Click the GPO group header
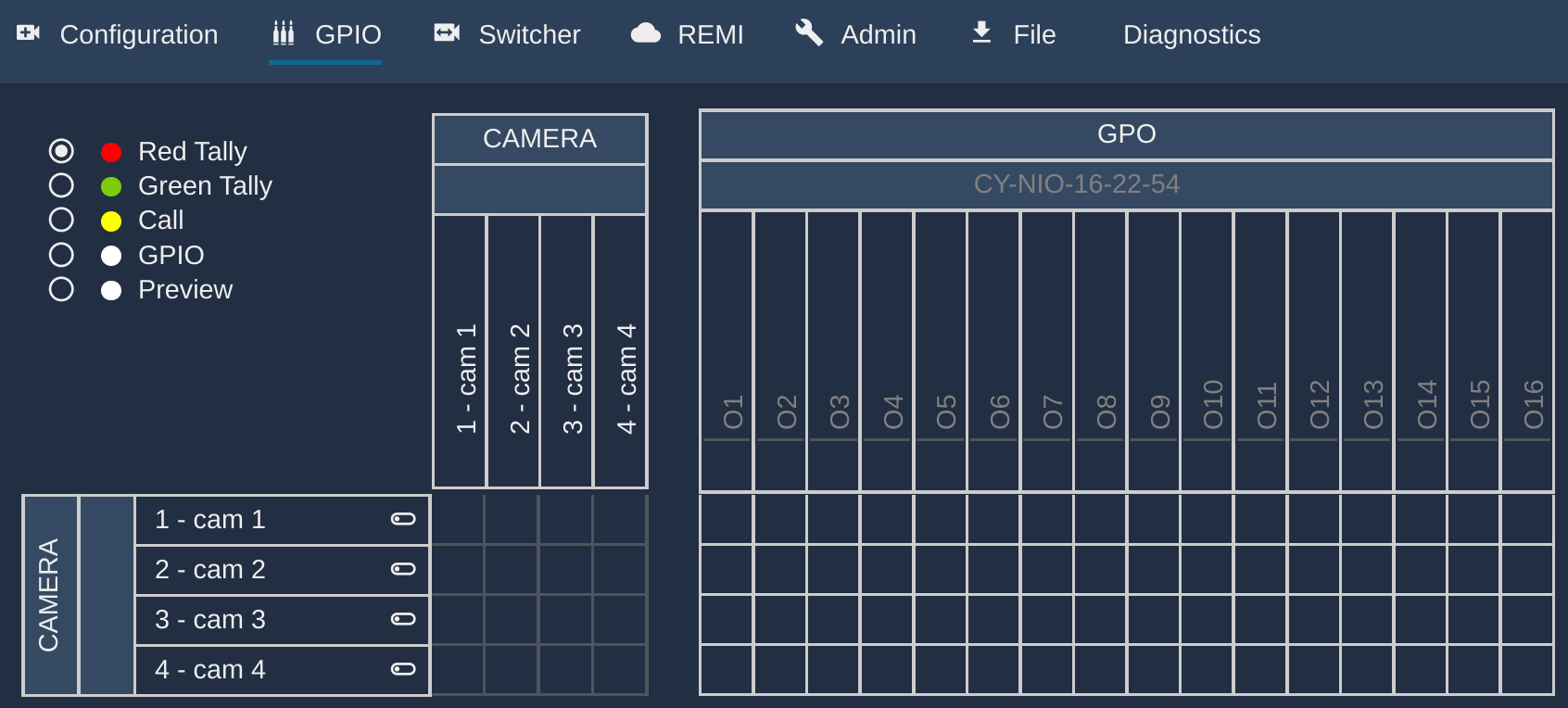The width and height of the screenshot is (1568, 708). 1127,134
